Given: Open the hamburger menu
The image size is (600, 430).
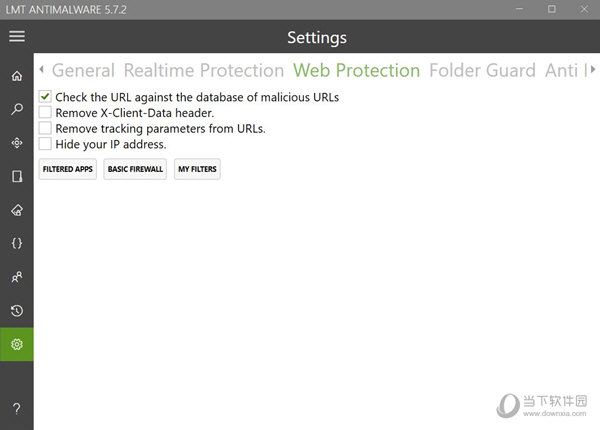Looking at the screenshot, I should (x=17, y=37).
